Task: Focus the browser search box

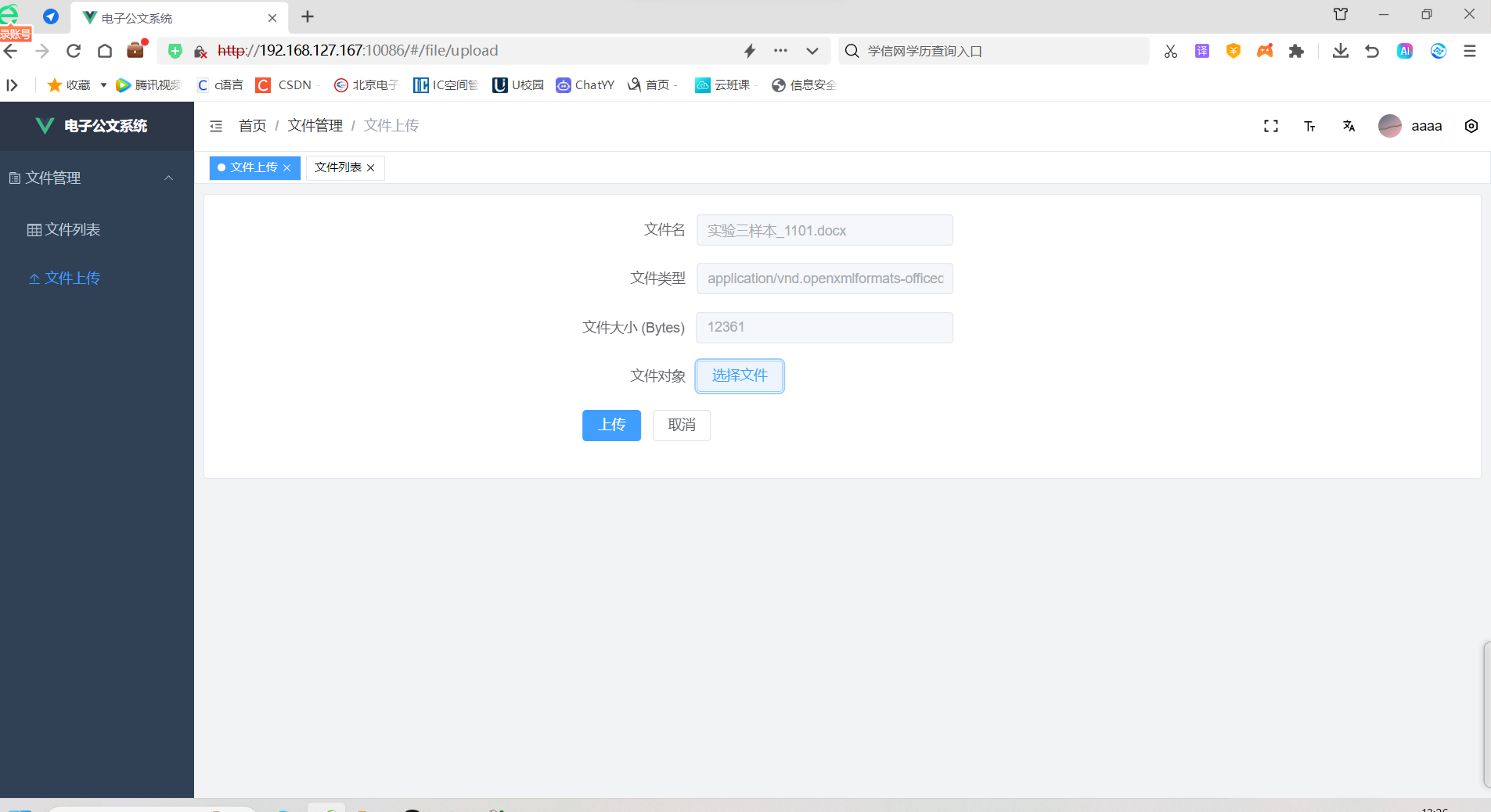Action: tap(994, 51)
